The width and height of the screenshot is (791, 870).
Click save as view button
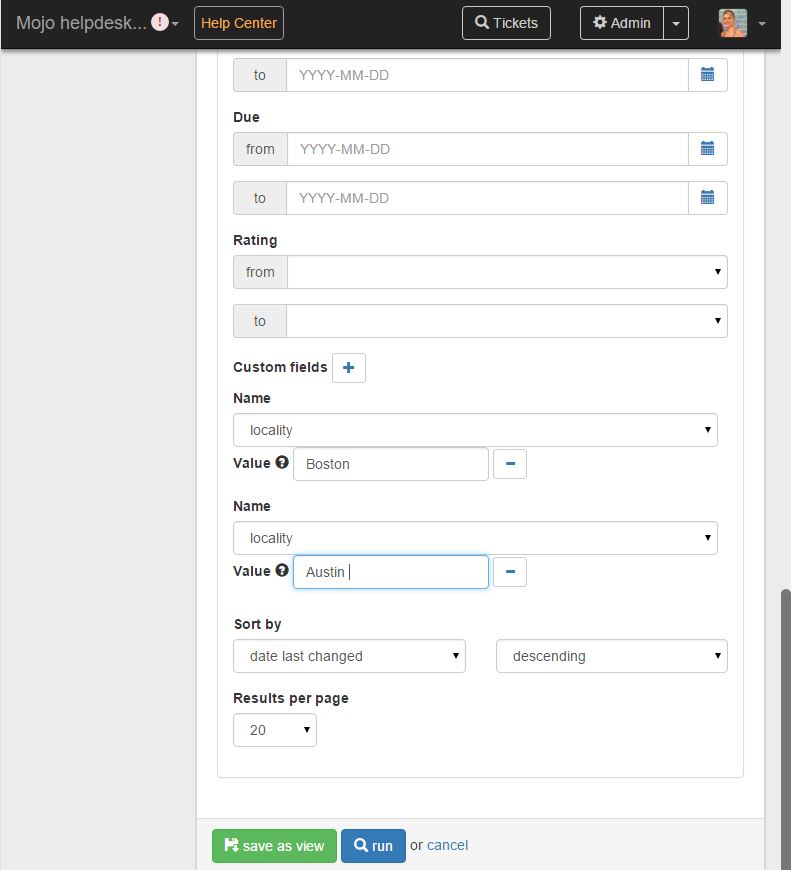point(274,845)
